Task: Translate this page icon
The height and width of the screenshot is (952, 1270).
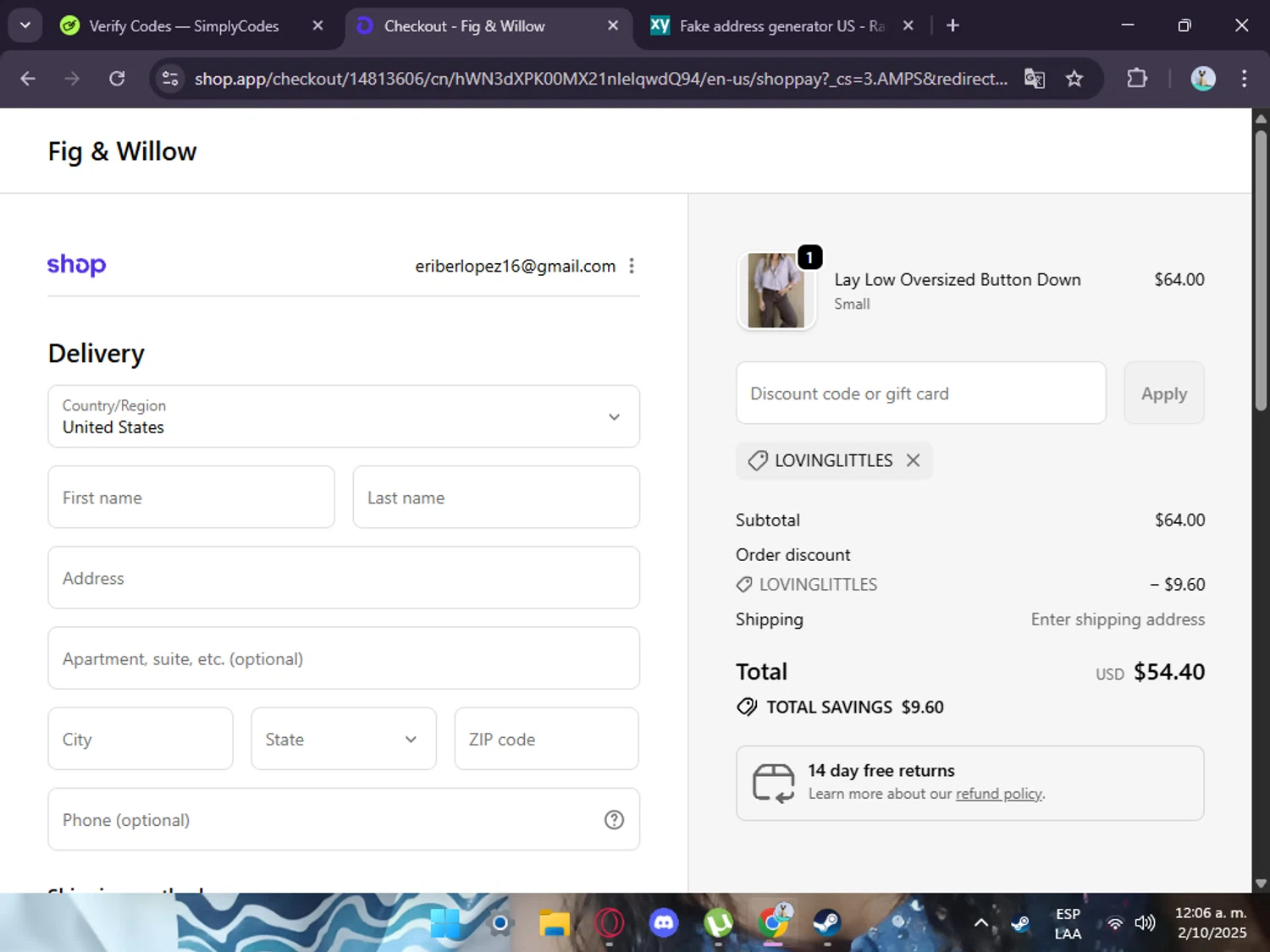Action: point(1035,79)
